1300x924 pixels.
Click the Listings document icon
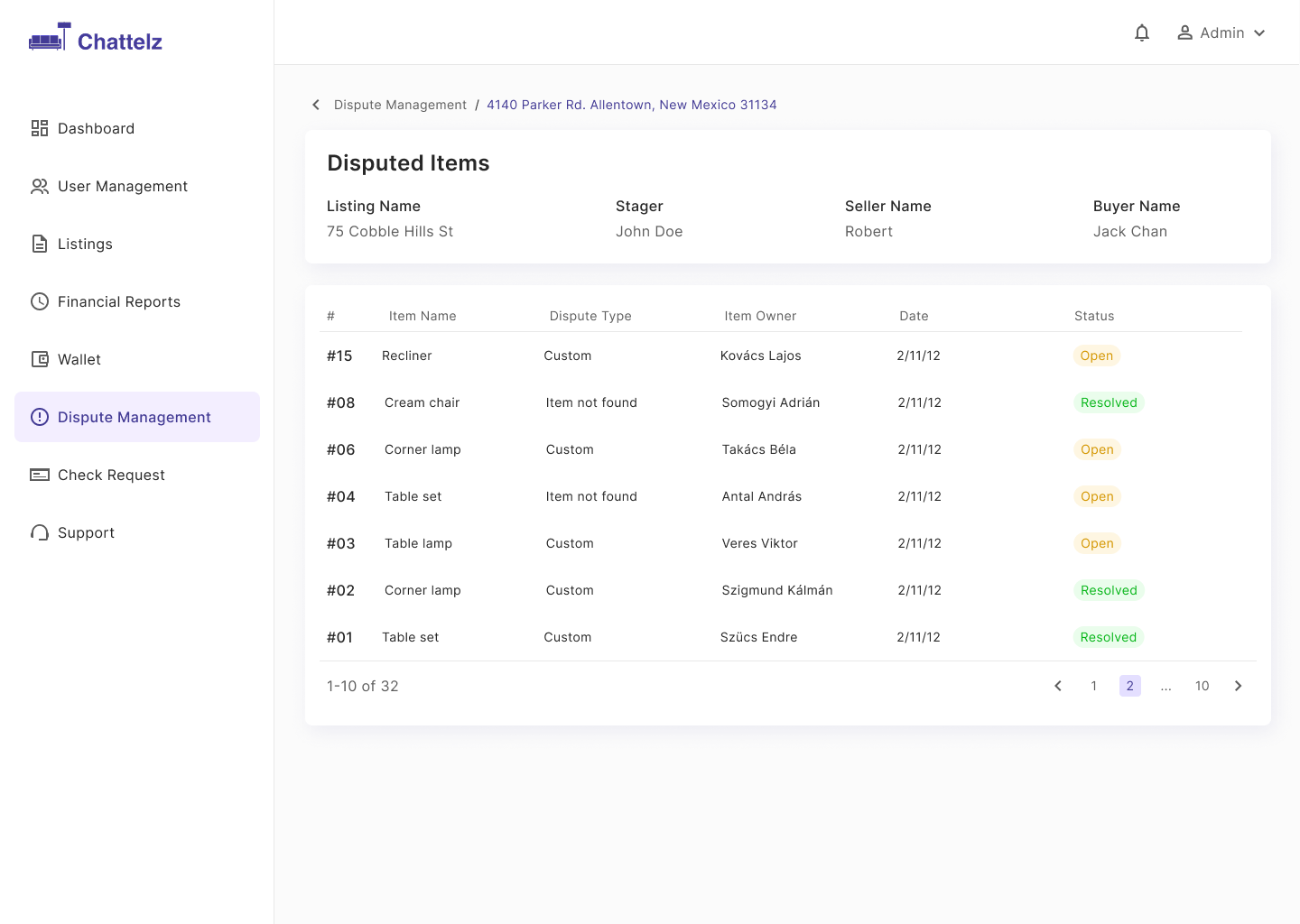[x=40, y=244]
